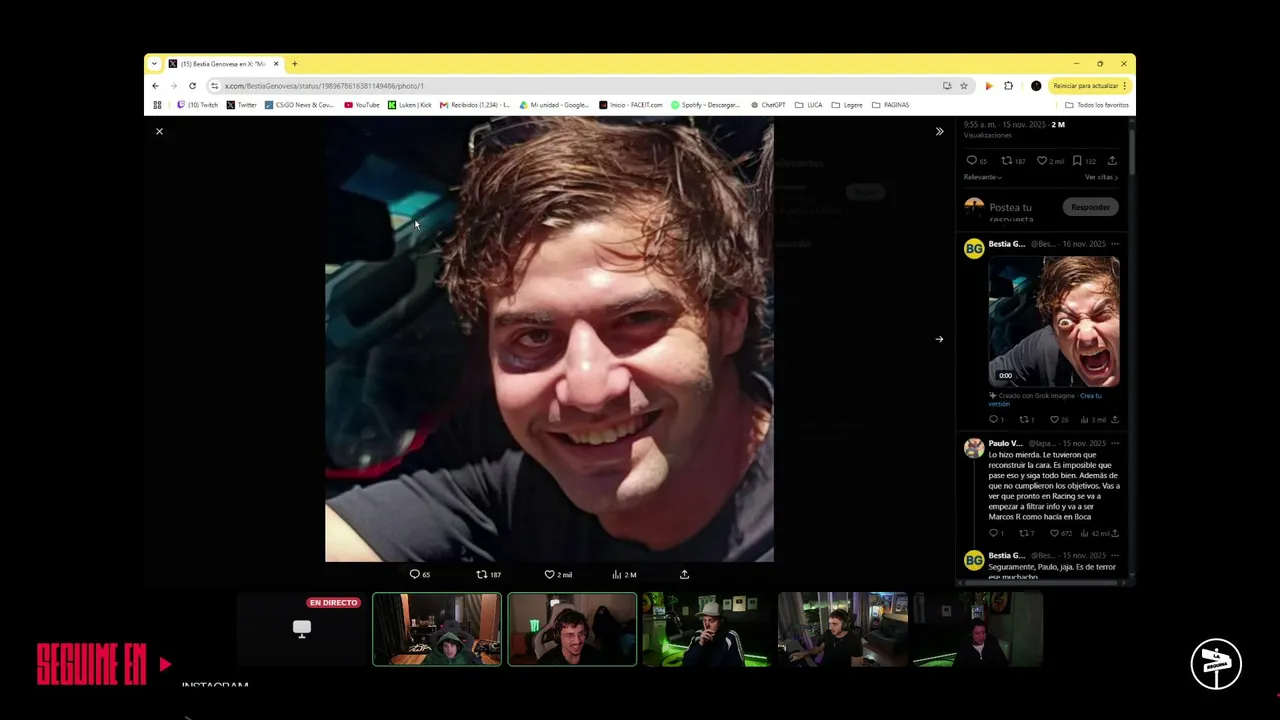Image resolution: width=1280 pixels, height=720 pixels.
Task: Repost using the icon below the photo
Action: click(x=481, y=574)
